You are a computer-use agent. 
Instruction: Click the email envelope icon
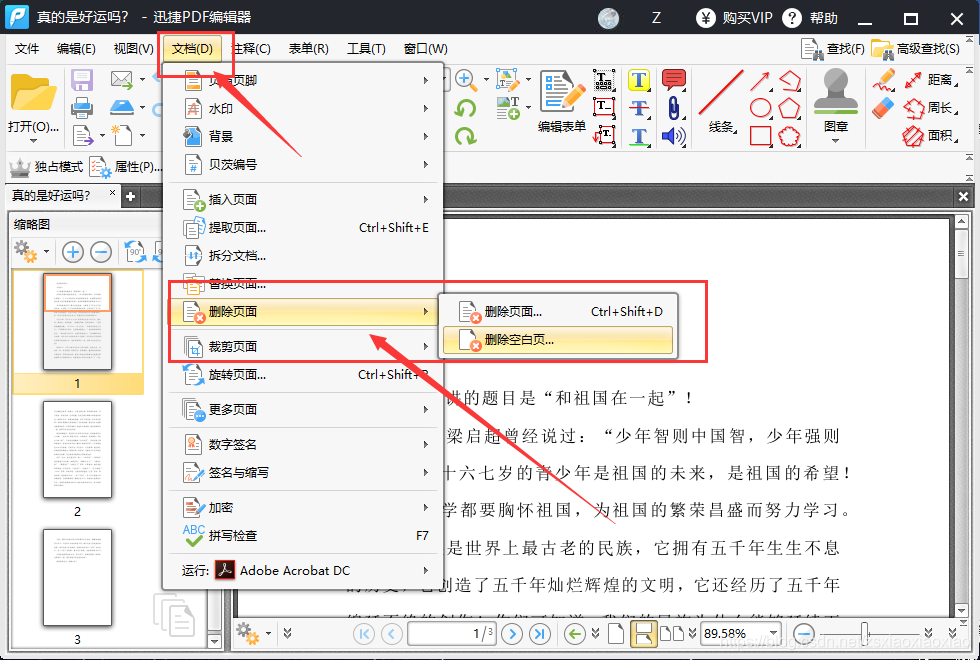122,79
